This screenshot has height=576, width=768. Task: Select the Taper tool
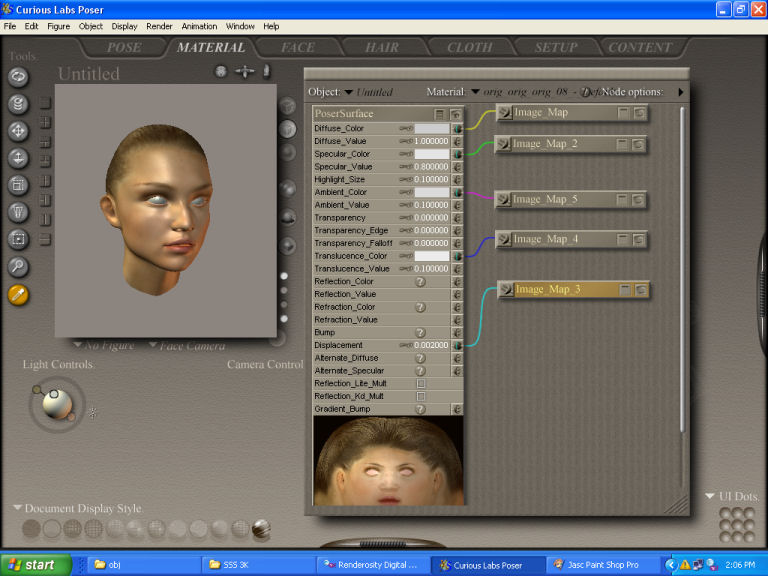click(18, 212)
